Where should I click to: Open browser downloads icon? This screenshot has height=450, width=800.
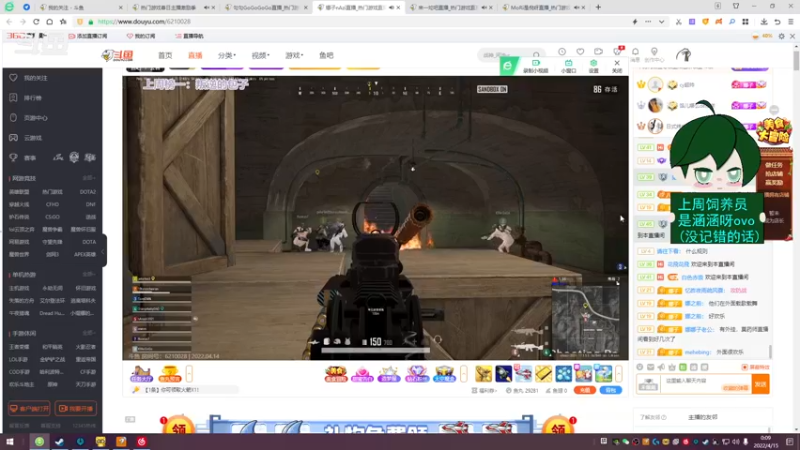tap(764, 22)
